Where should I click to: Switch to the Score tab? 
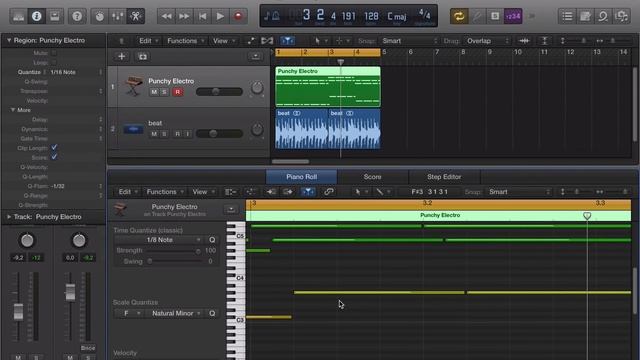click(x=372, y=177)
